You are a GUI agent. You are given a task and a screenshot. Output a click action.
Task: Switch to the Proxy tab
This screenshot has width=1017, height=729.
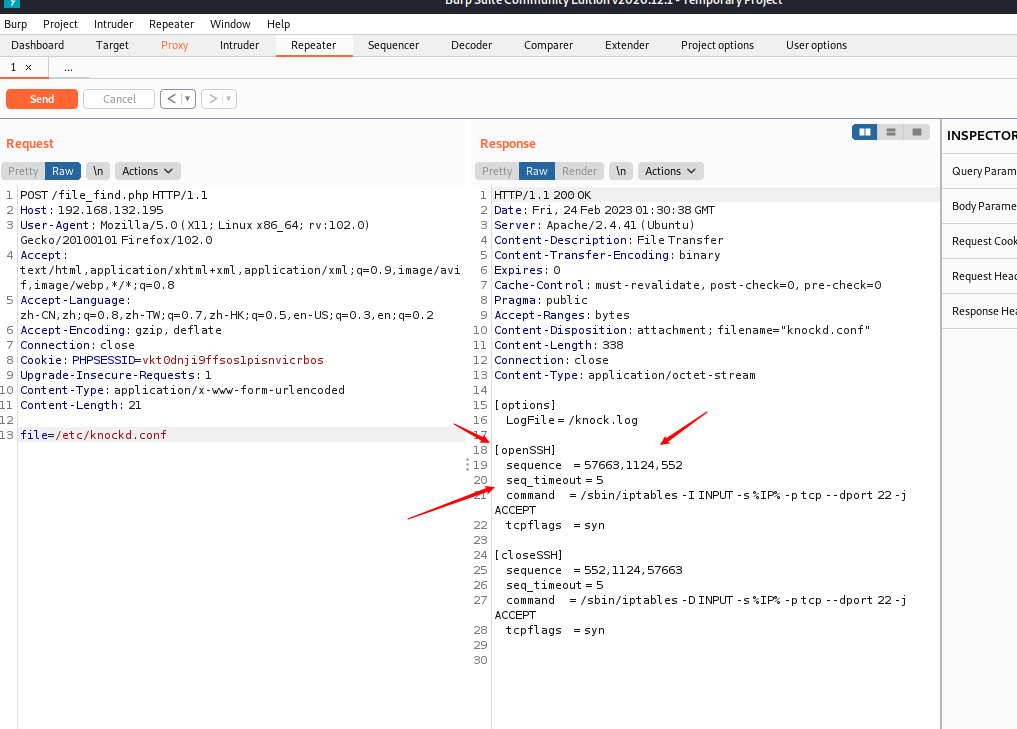pos(174,45)
